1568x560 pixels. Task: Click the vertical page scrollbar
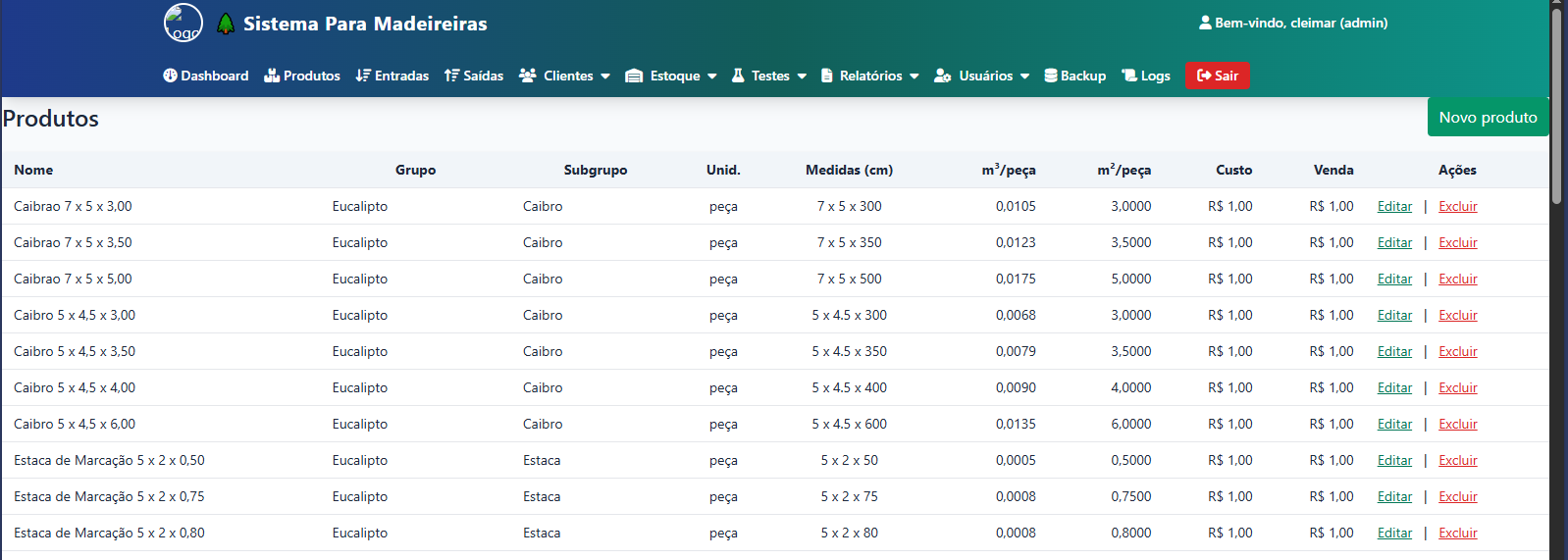point(1556,108)
